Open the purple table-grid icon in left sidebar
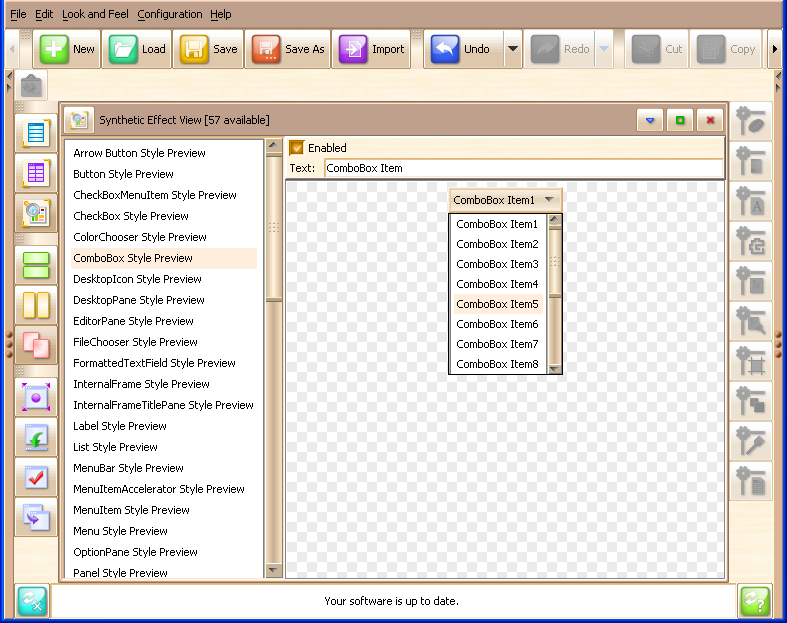The image size is (787, 623). click(36, 173)
